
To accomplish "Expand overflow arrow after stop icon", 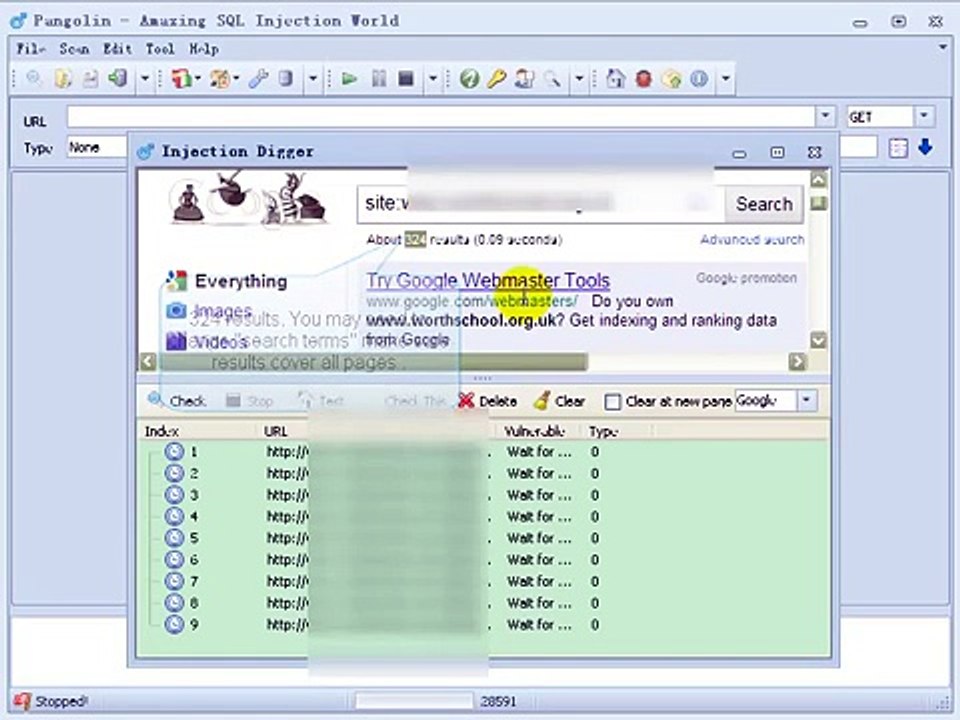I will point(432,78).
